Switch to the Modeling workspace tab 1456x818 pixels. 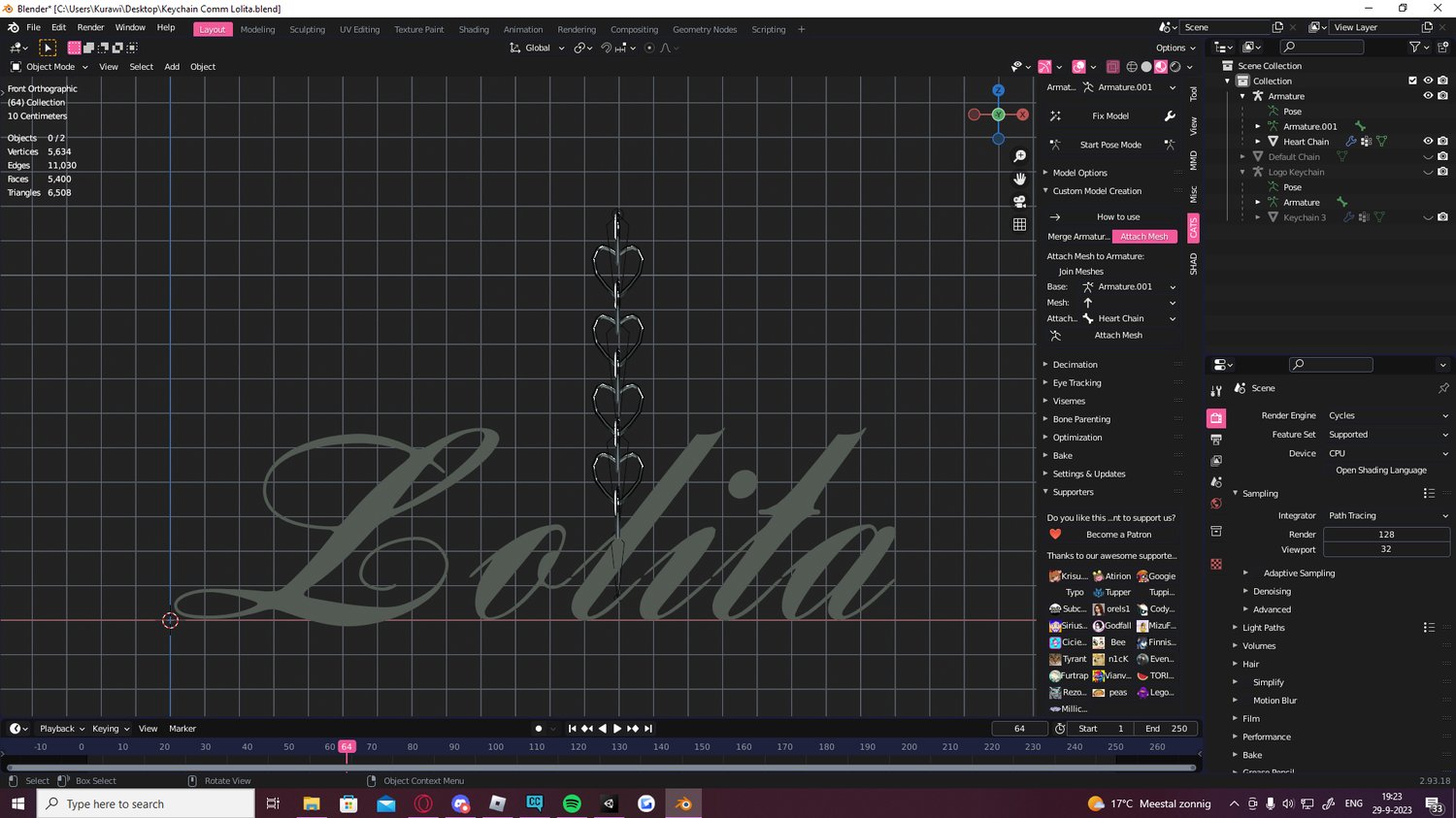[257, 29]
